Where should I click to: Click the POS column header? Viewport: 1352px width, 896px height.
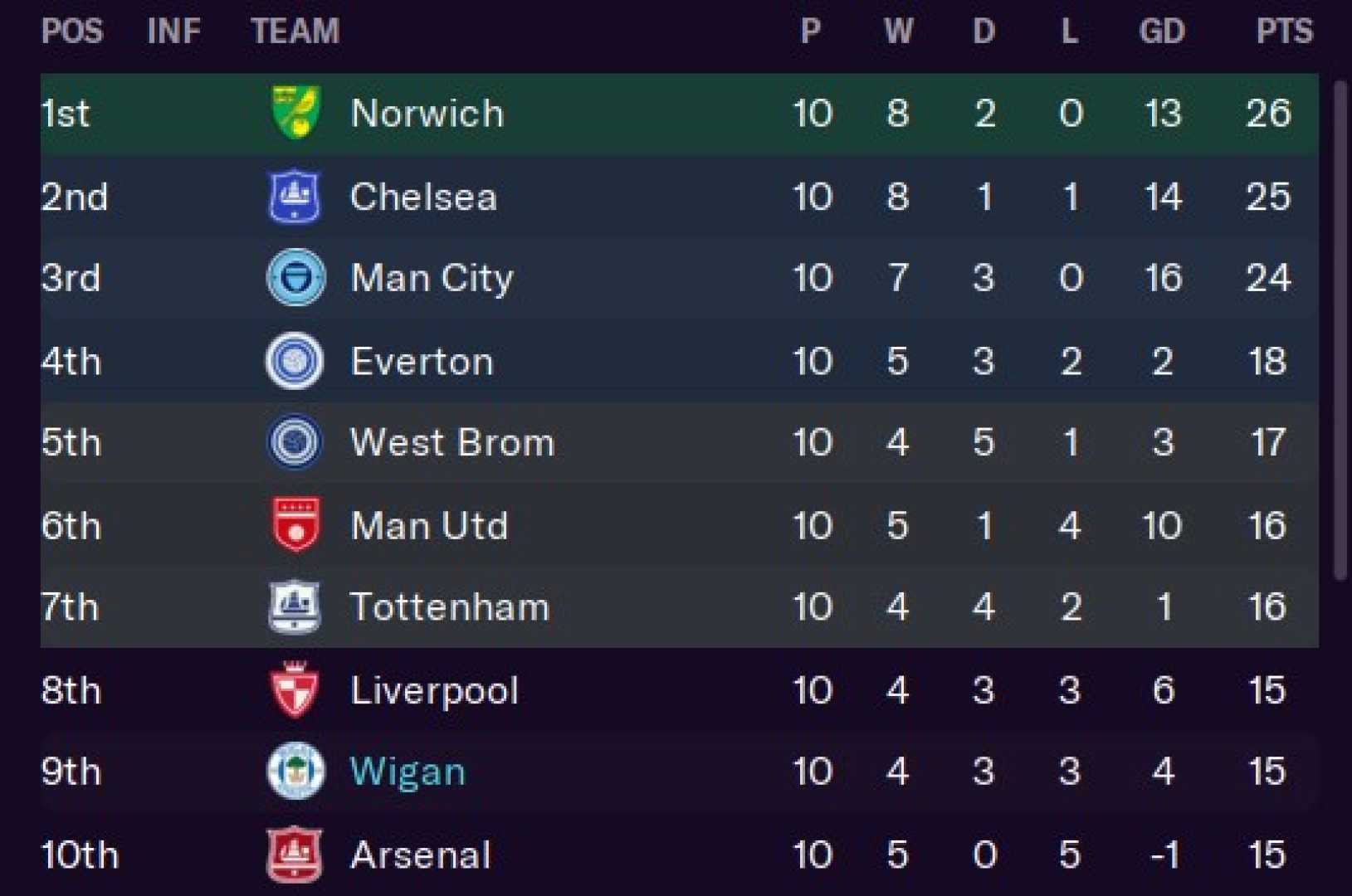point(72,32)
